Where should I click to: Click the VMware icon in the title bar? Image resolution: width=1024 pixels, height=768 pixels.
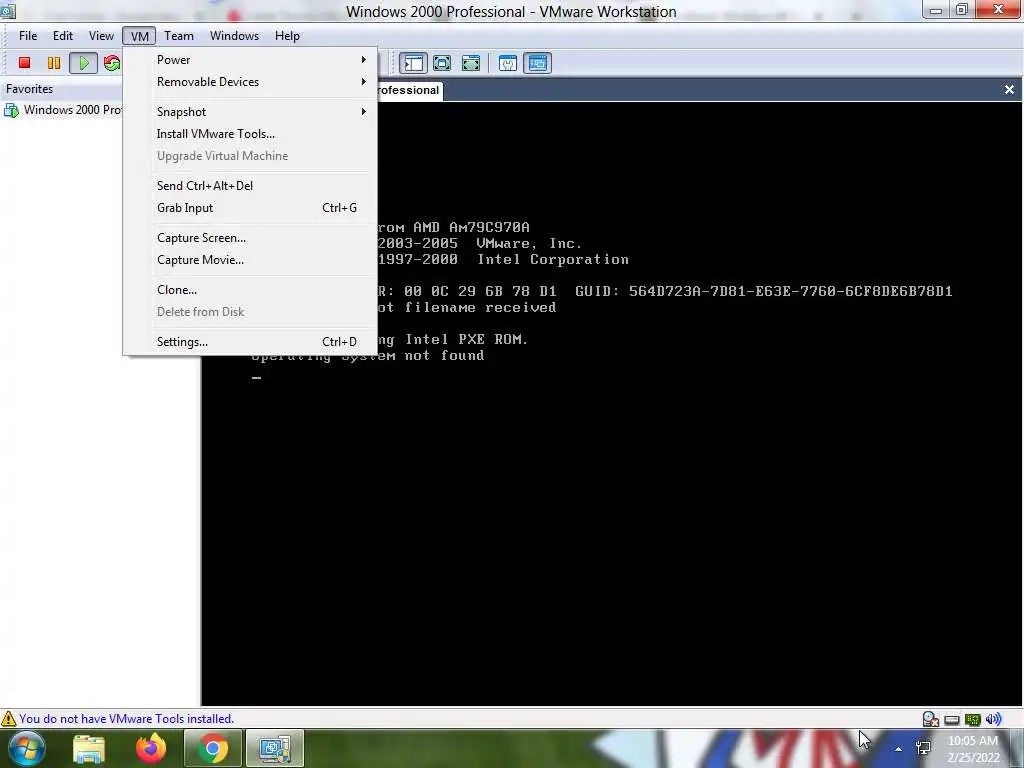tap(7, 10)
